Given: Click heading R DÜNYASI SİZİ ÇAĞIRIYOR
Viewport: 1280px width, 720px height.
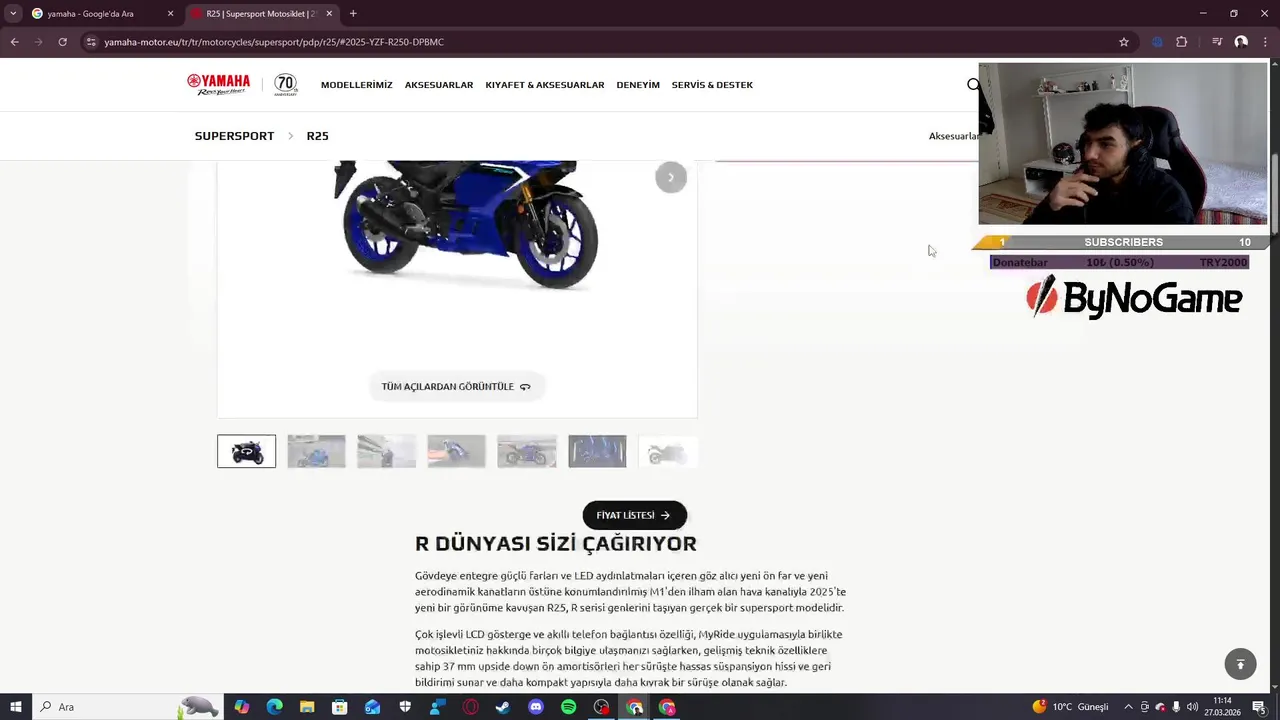Looking at the screenshot, I should 556,544.
